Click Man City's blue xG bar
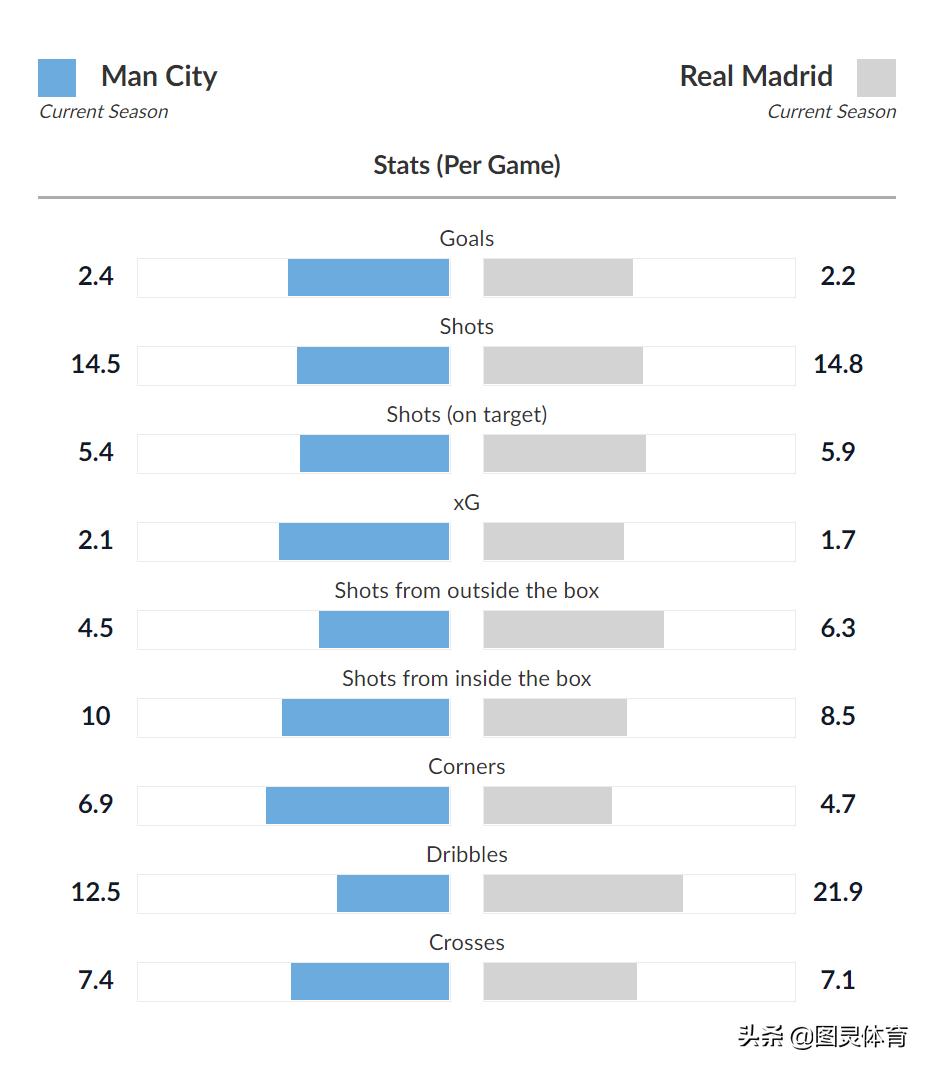Image resolution: width=929 pixels, height=1069 pixels. 364,541
